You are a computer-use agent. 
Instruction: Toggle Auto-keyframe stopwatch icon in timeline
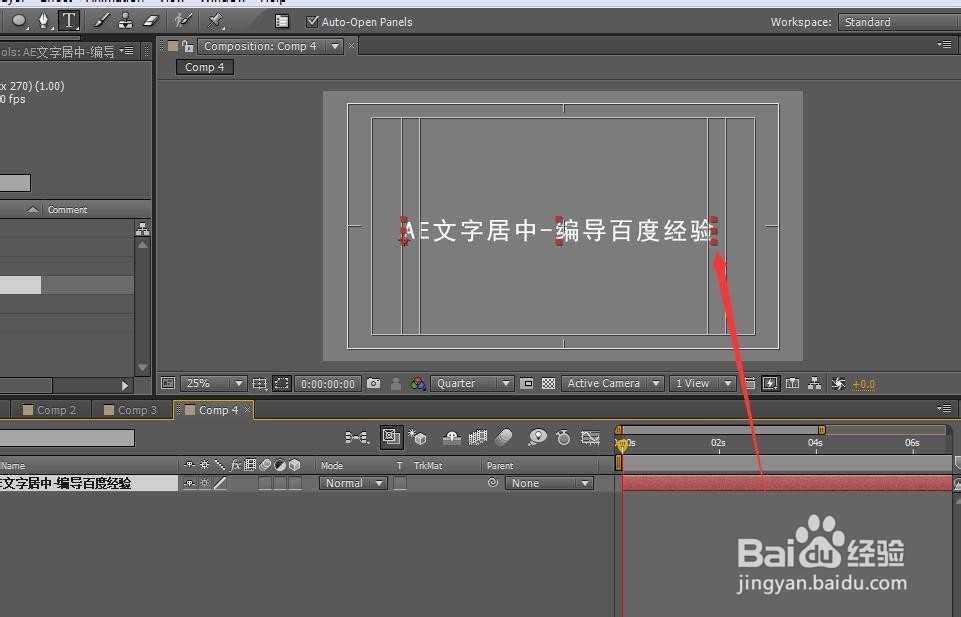564,437
